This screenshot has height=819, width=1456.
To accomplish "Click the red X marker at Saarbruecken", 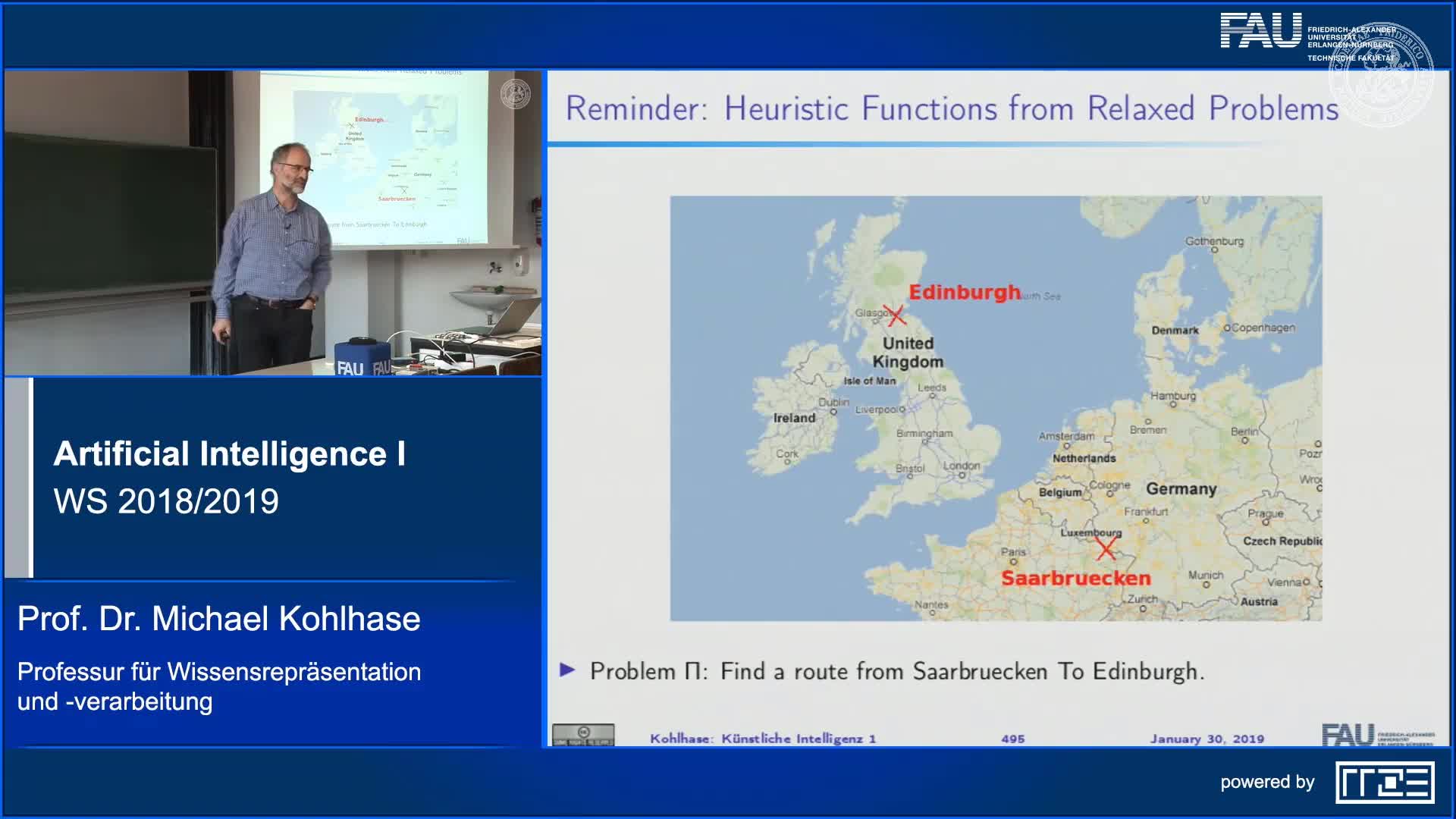I will coord(1106,548).
